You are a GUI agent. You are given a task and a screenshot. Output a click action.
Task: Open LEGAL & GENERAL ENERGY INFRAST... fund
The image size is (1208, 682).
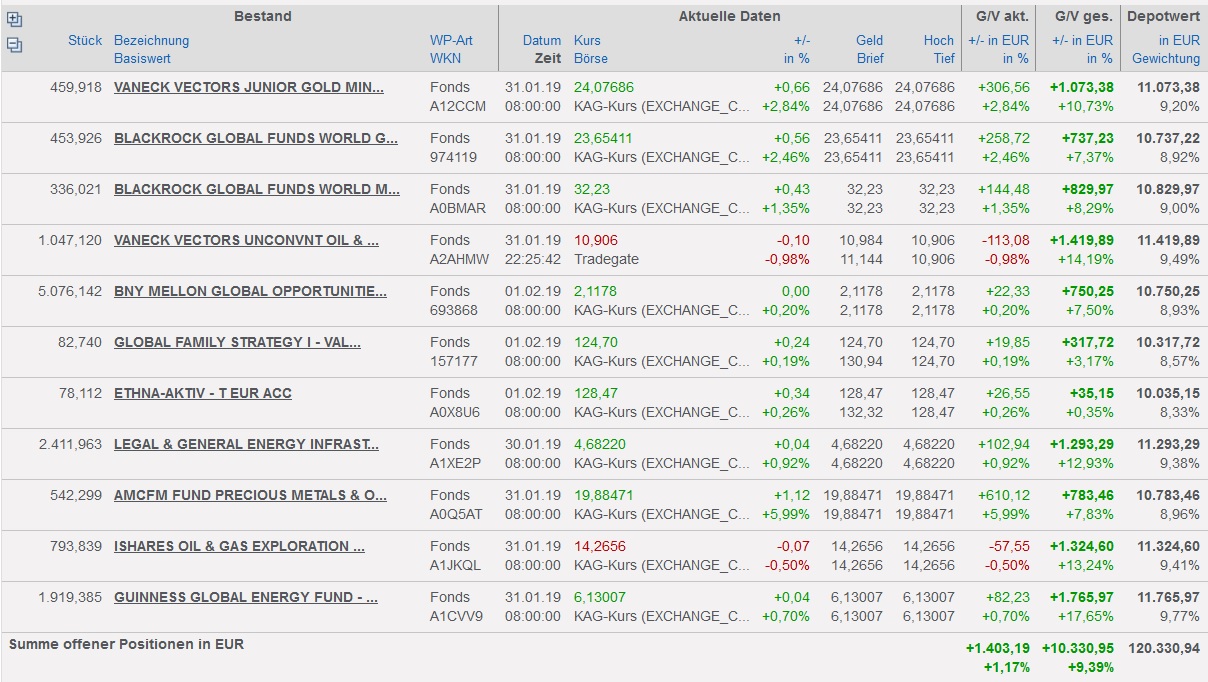pos(247,444)
